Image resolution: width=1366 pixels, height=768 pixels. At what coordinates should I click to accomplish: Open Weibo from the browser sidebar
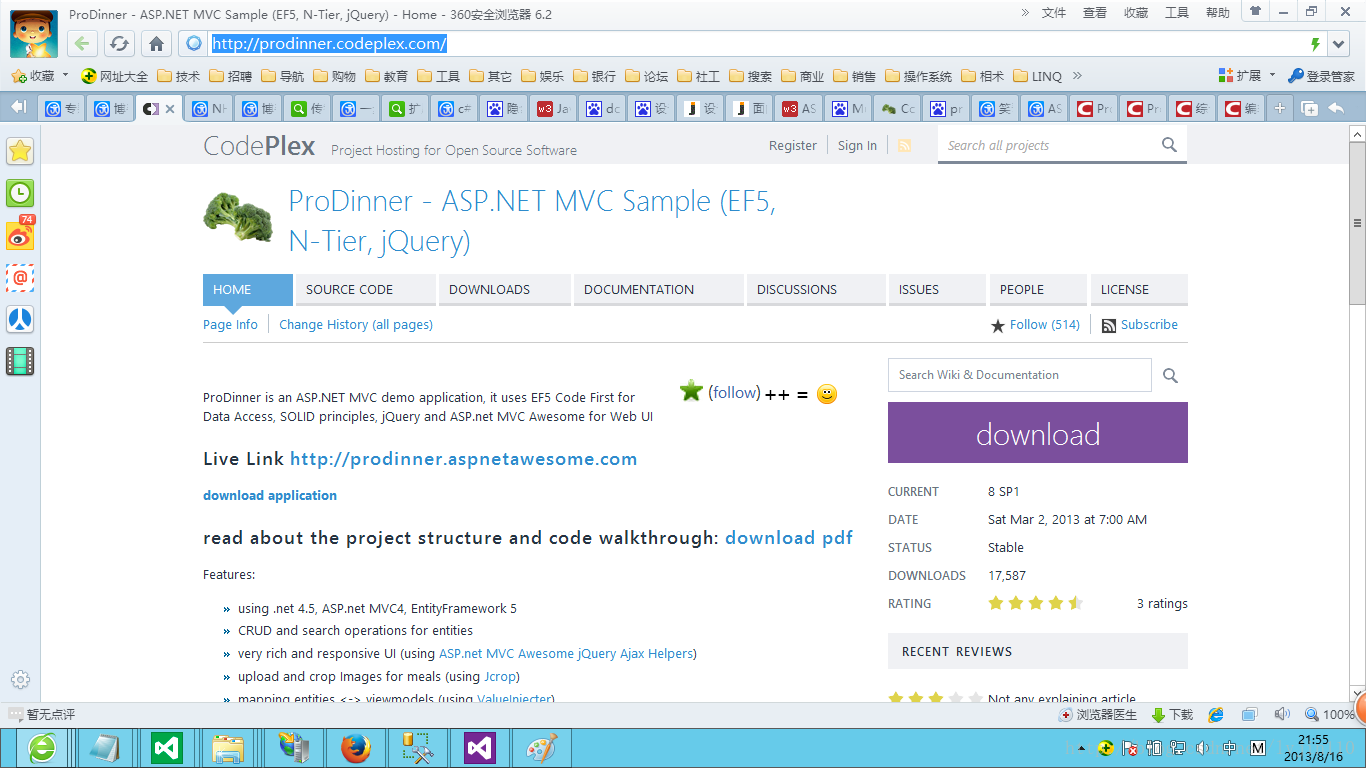(20, 235)
